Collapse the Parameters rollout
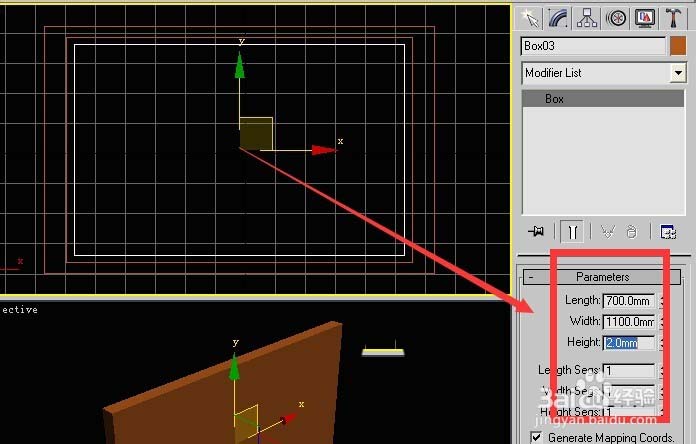 [x=602, y=277]
